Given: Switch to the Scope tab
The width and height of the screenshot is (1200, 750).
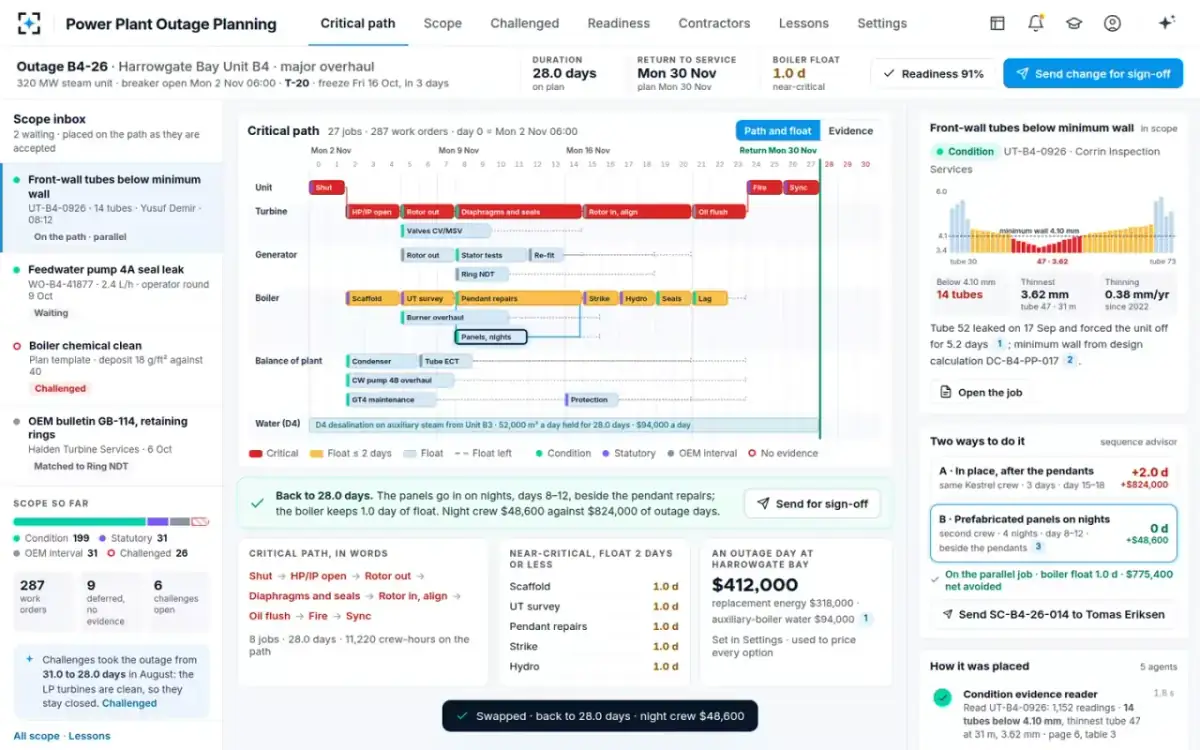Looking at the screenshot, I should tap(442, 23).
